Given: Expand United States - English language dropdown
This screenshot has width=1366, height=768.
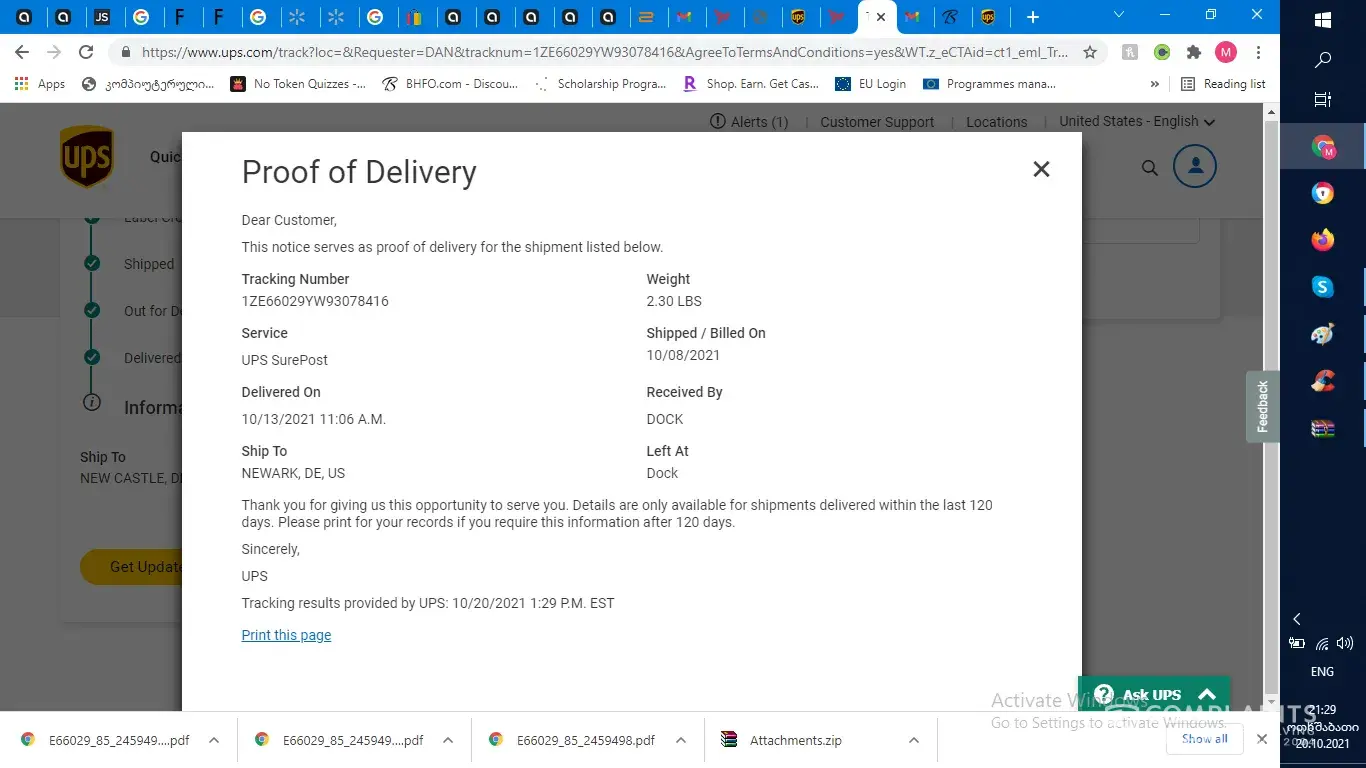Looking at the screenshot, I should [1137, 121].
